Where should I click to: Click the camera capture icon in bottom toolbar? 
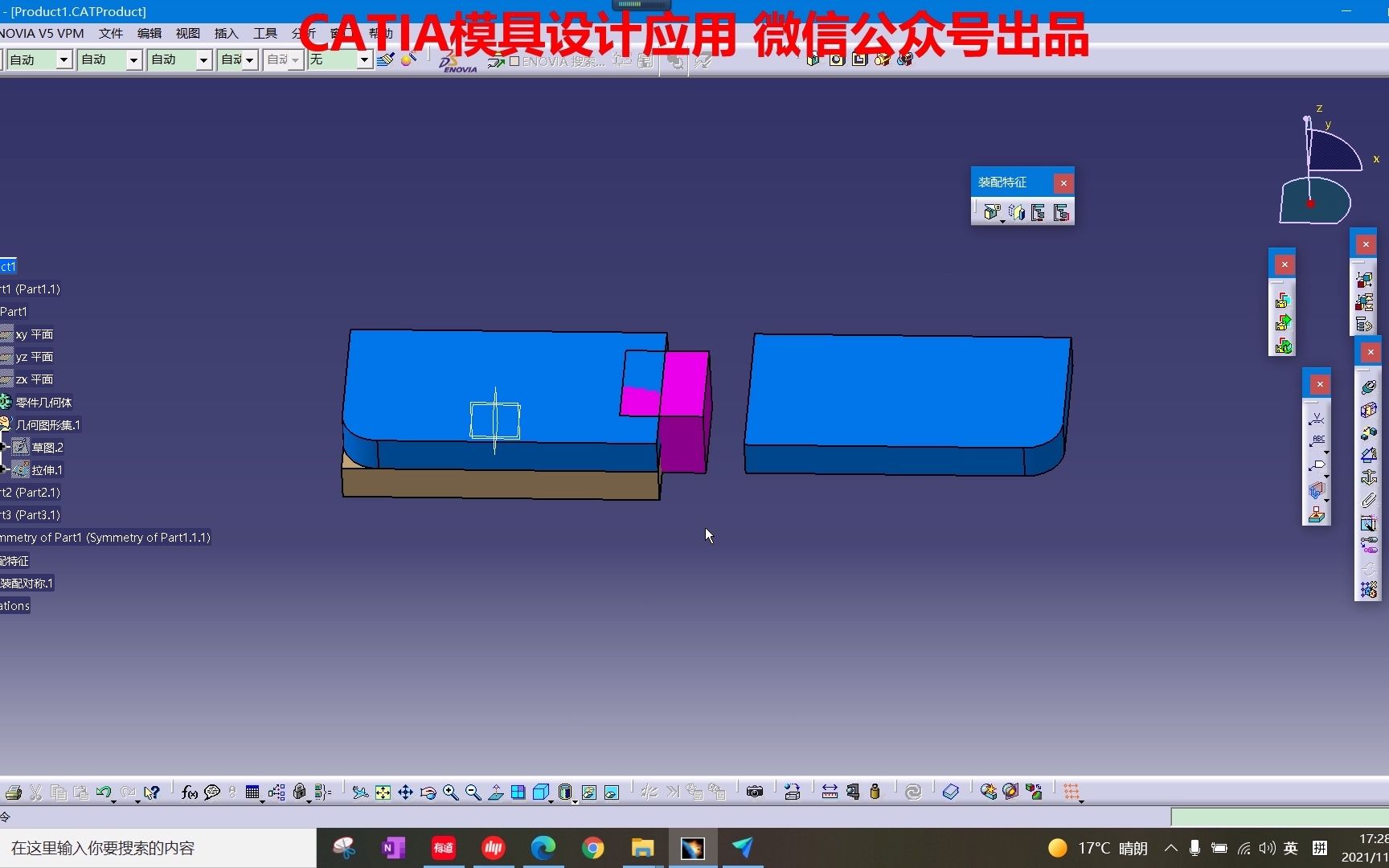[754, 792]
